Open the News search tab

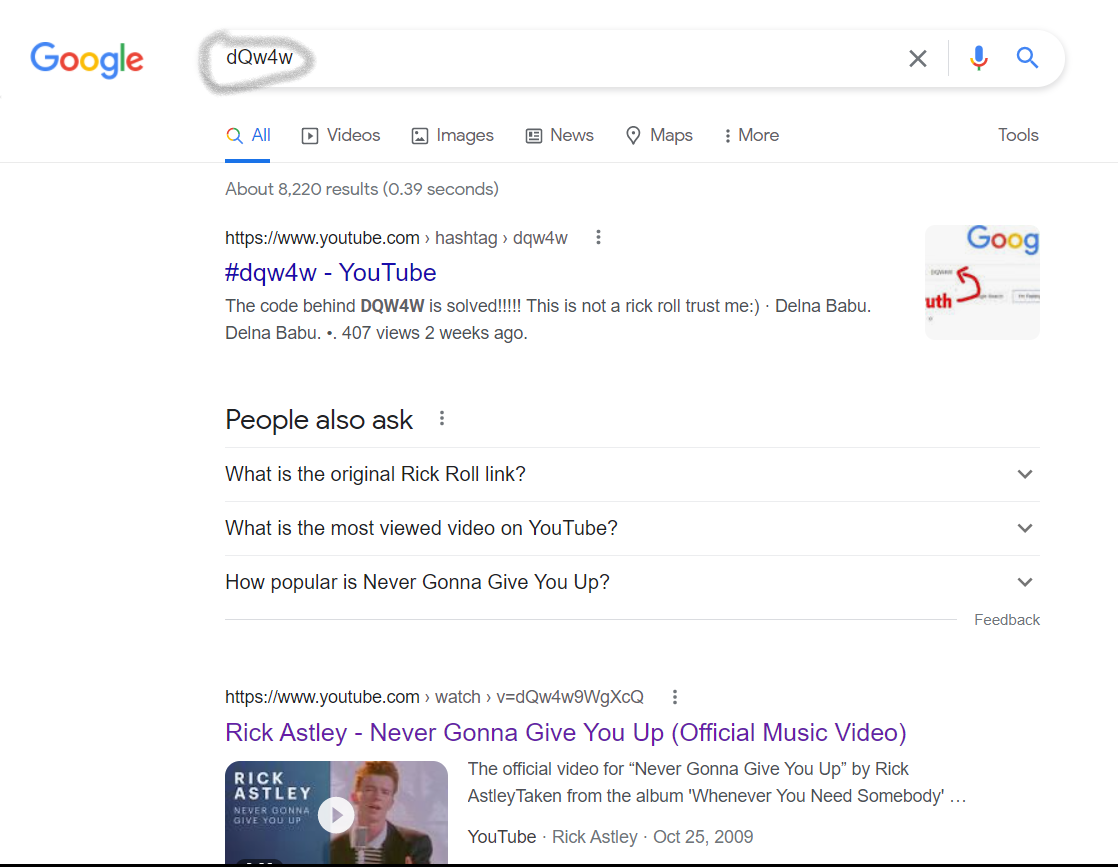[559, 135]
